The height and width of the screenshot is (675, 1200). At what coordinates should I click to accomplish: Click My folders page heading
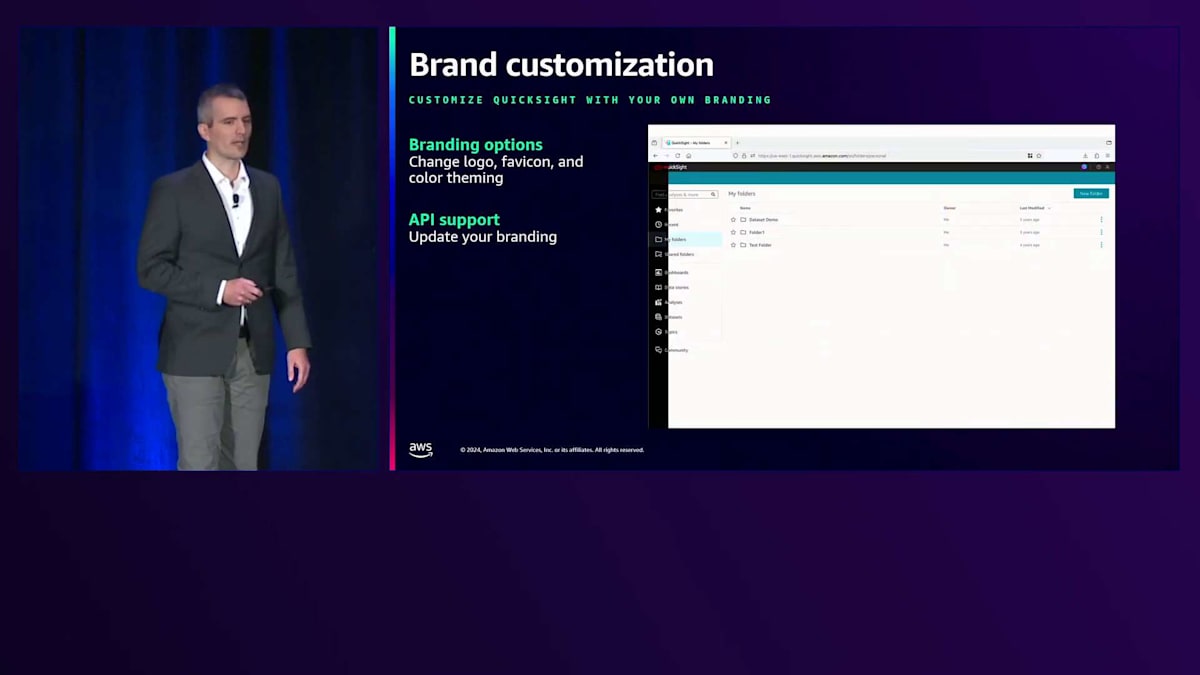(742, 193)
